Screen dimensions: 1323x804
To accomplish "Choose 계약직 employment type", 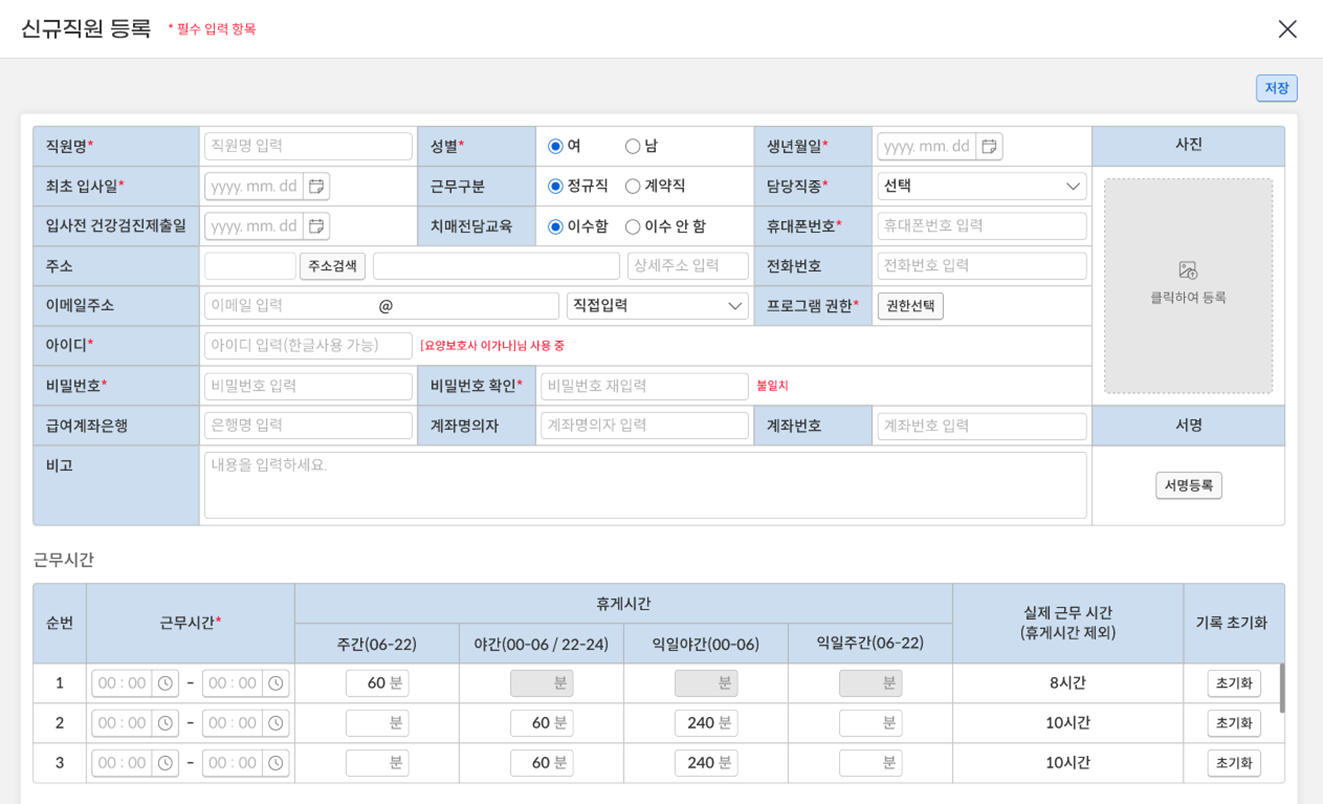I will (632, 186).
